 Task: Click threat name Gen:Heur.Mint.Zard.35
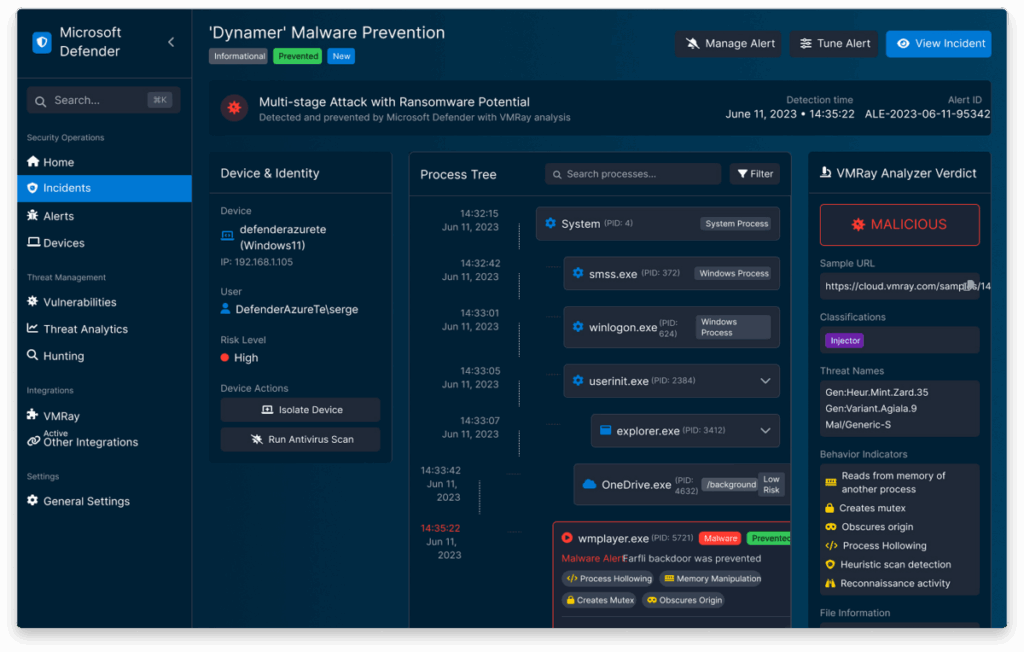tap(876, 392)
